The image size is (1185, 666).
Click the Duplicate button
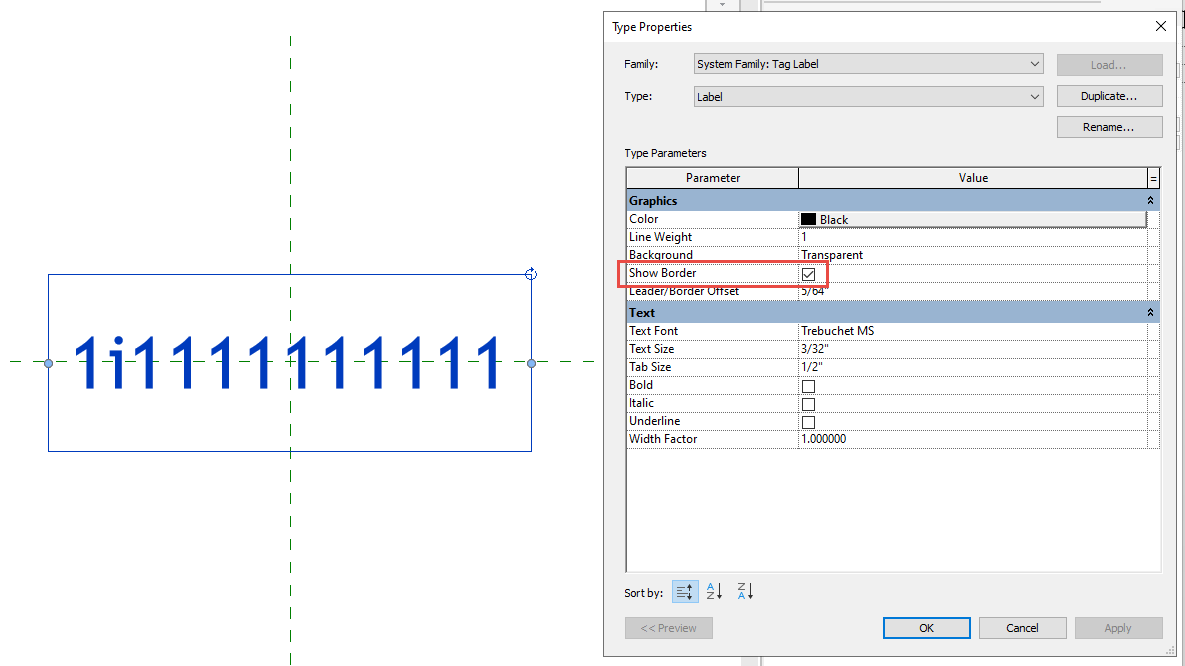click(x=1109, y=95)
